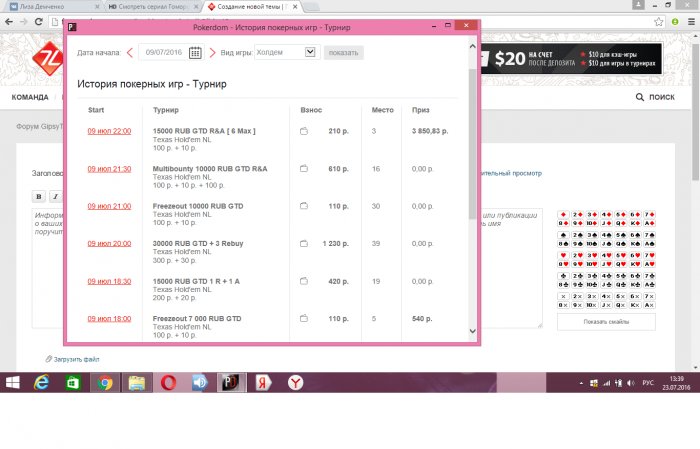The width and height of the screenshot is (700, 449).
Task: Bookmark page with the star icon
Action: click(x=658, y=22)
